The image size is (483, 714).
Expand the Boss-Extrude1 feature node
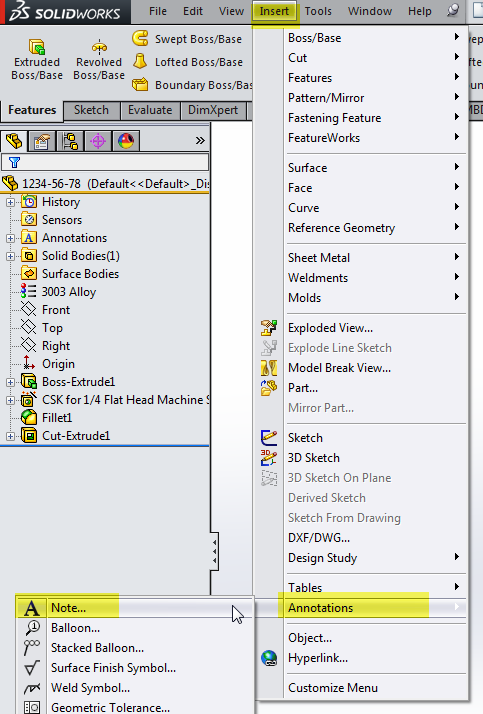tap(10, 382)
